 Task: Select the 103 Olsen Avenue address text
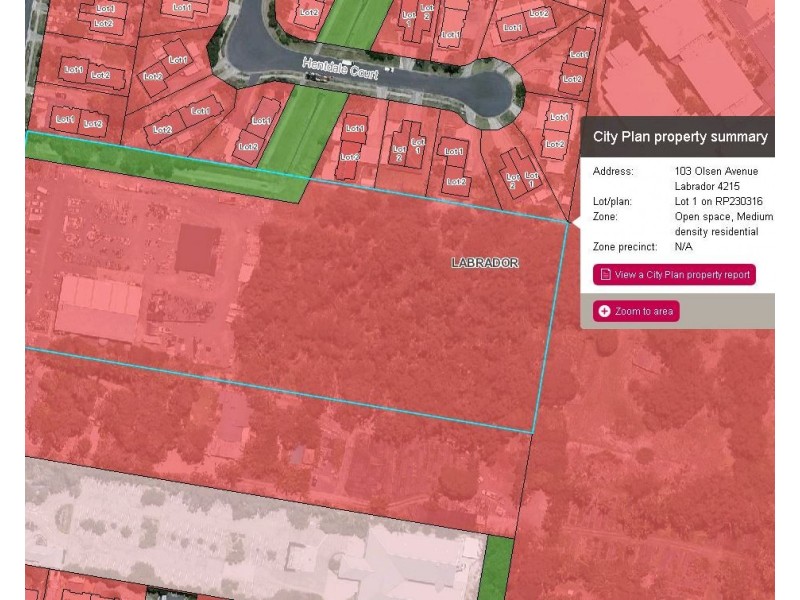point(716,179)
